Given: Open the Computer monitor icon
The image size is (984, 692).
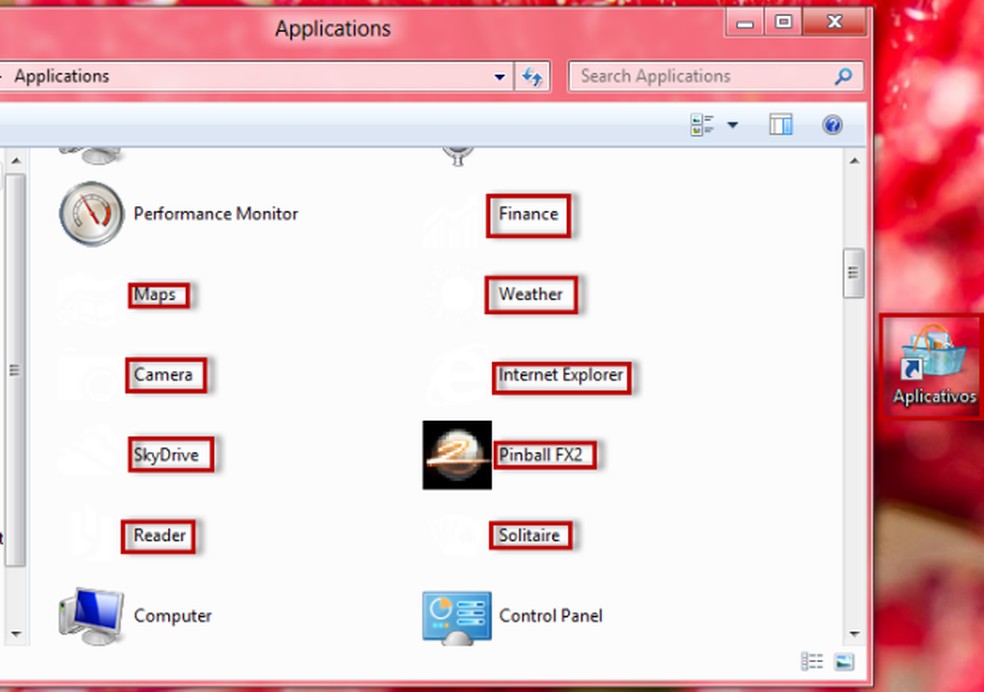Looking at the screenshot, I should coord(92,616).
